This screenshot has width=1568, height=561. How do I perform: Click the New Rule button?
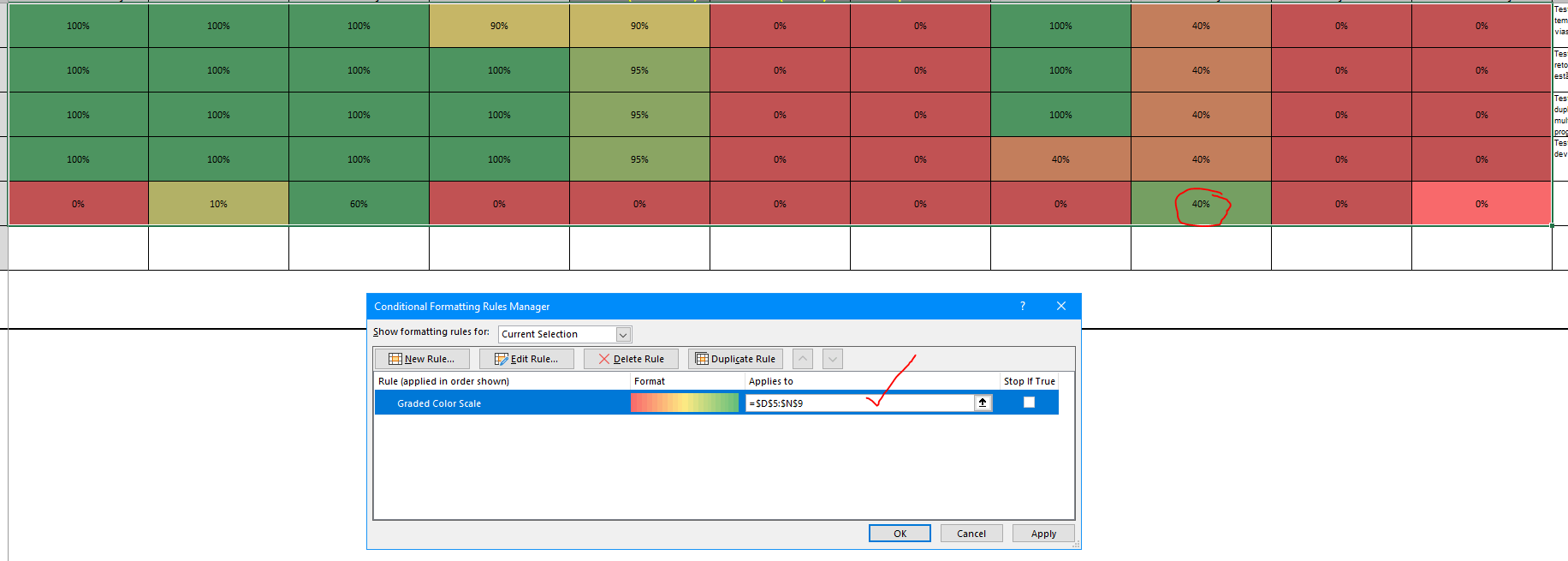[x=422, y=359]
